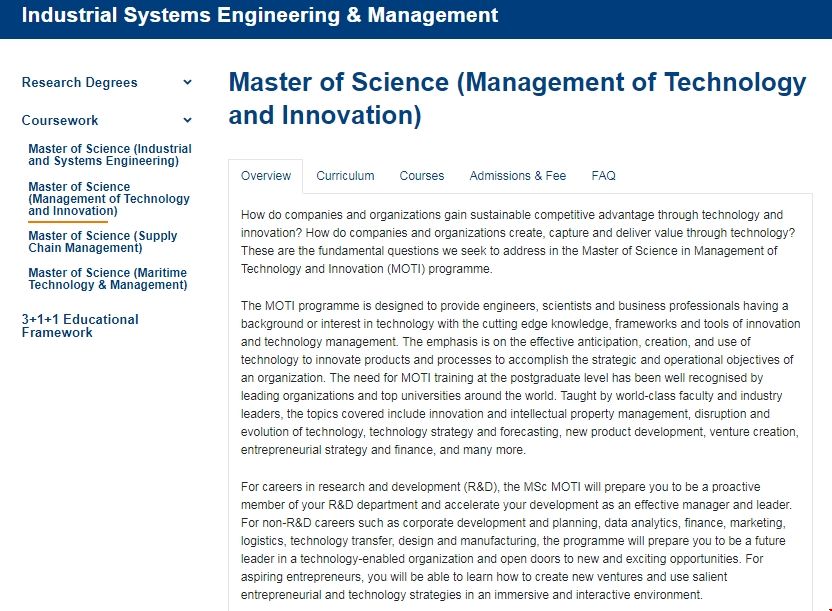Click the Coursework sidebar label
Viewport: 832px width, 611px height.
click(60, 120)
